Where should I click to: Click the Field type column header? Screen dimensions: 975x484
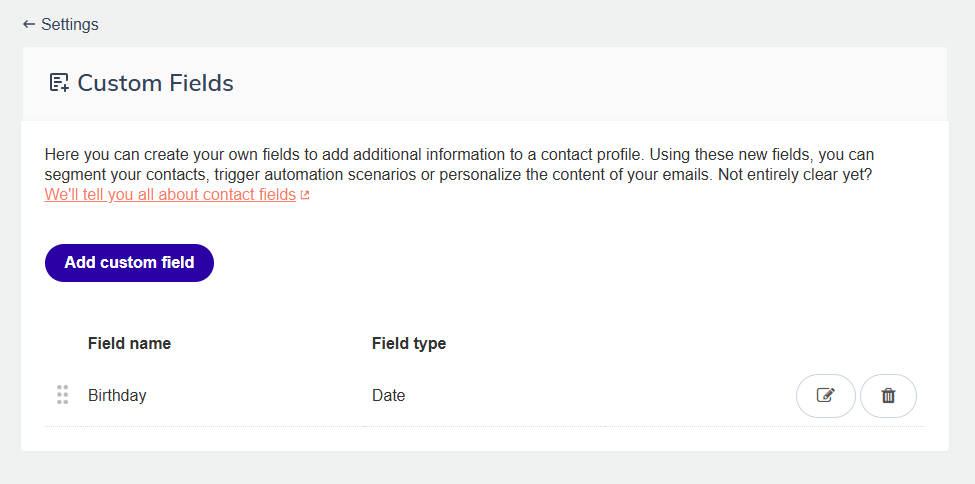click(x=409, y=343)
